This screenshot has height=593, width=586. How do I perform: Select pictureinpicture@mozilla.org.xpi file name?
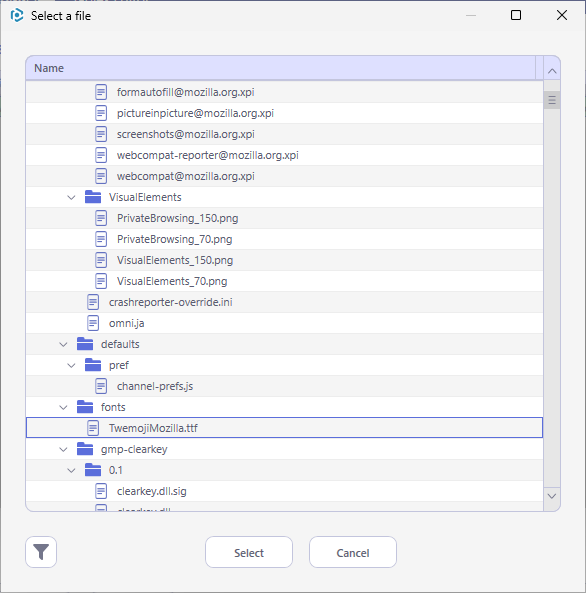point(195,113)
